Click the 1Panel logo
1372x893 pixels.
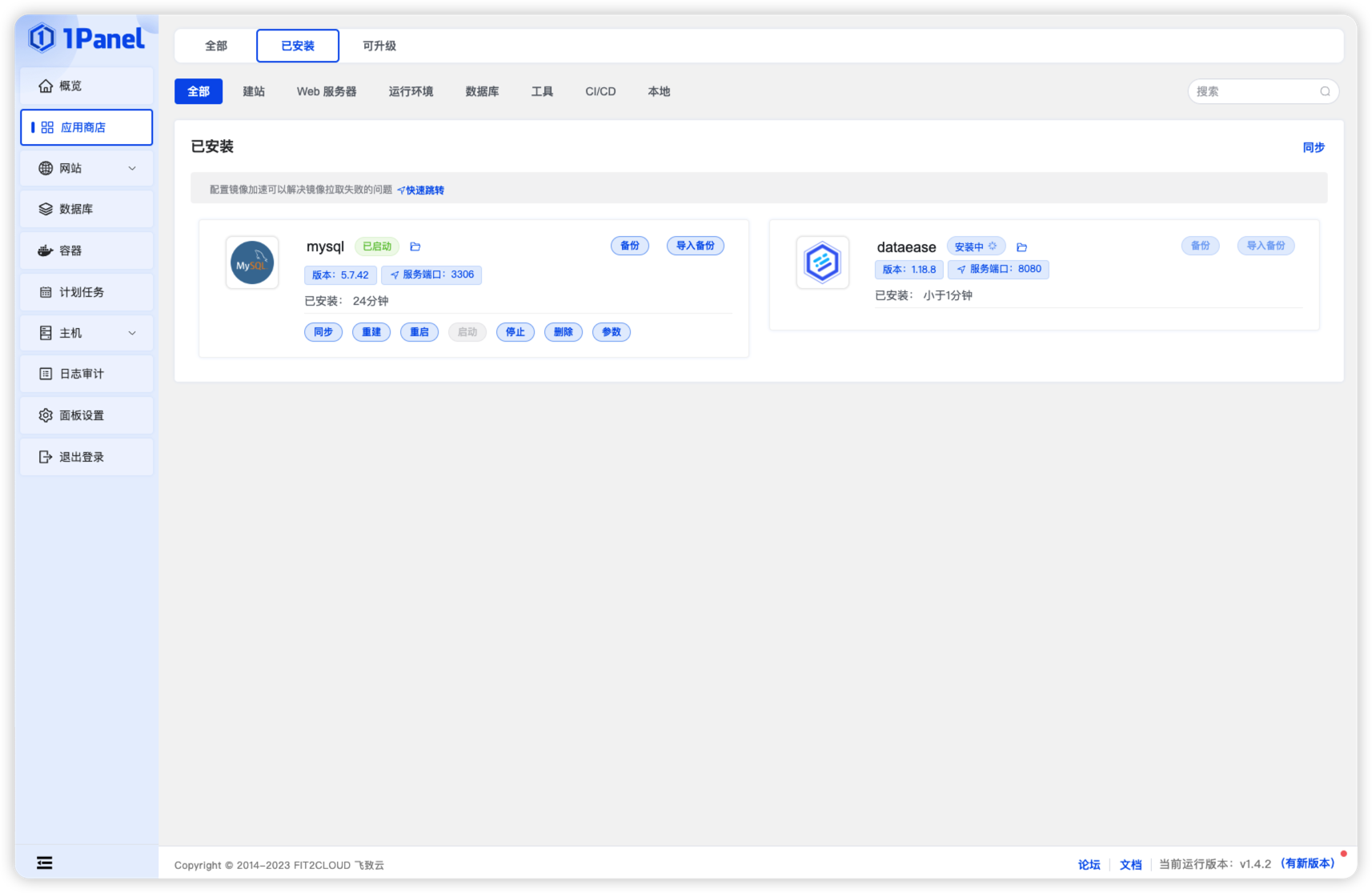coord(86,38)
